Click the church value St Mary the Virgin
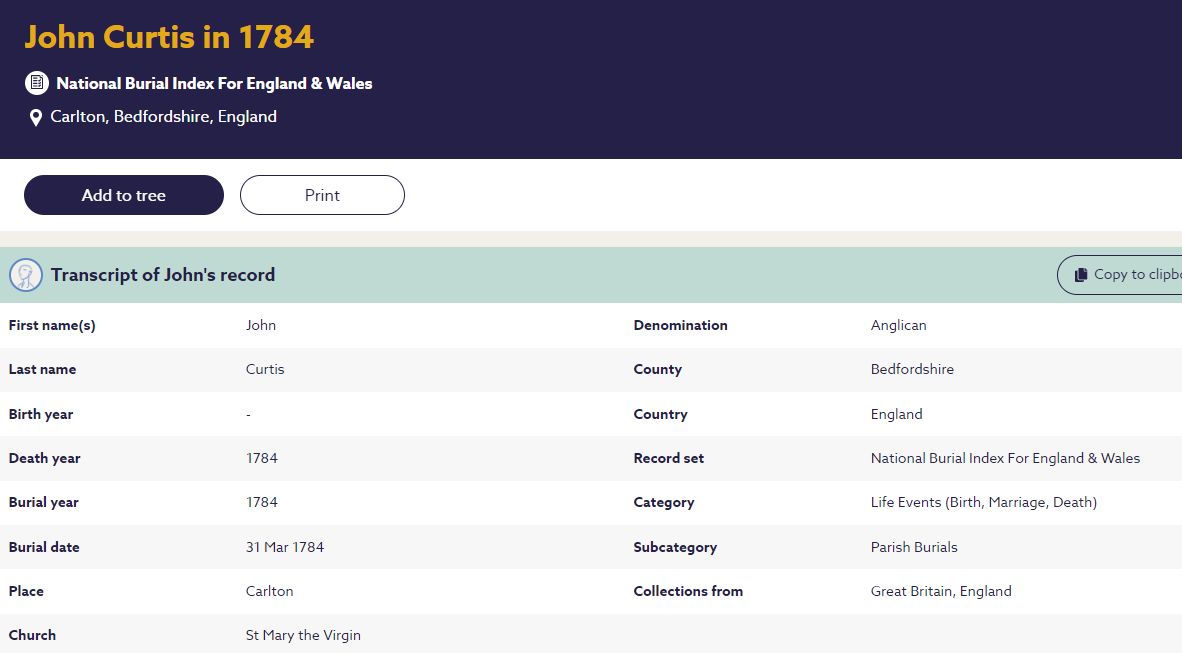Image resolution: width=1182 pixels, height=653 pixels. pos(303,635)
